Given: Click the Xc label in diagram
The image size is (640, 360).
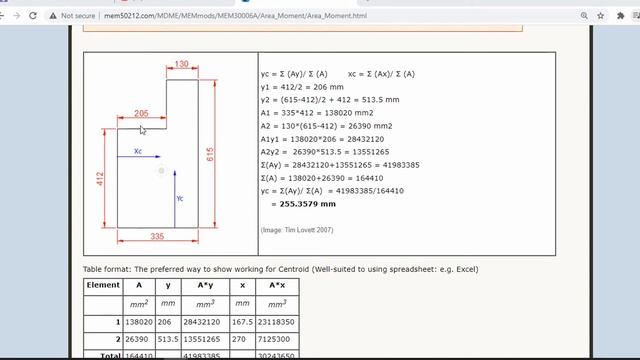Looking at the screenshot, I should [x=138, y=151].
